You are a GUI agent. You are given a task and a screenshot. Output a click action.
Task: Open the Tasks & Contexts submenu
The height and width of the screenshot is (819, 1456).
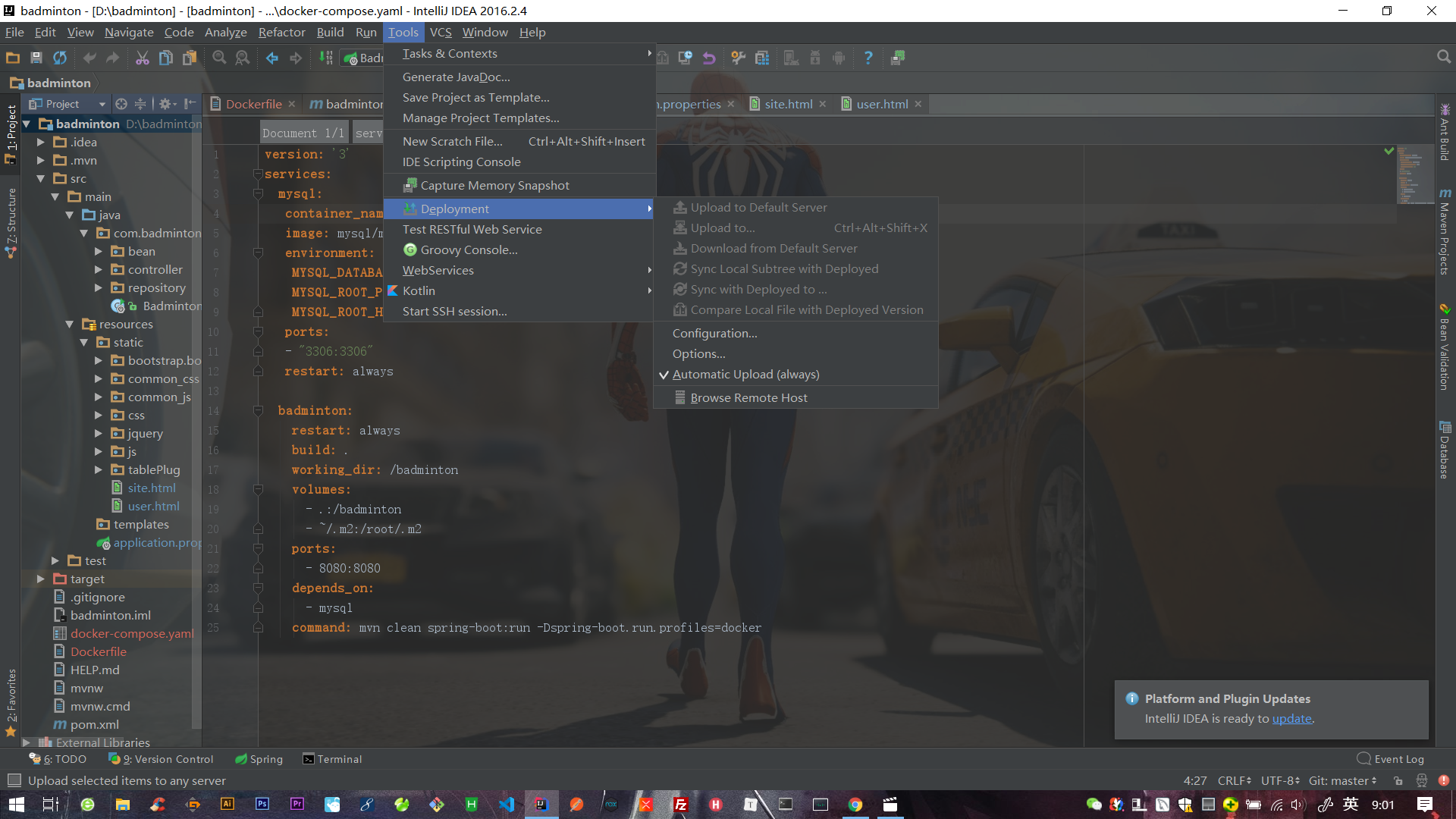click(x=519, y=54)
